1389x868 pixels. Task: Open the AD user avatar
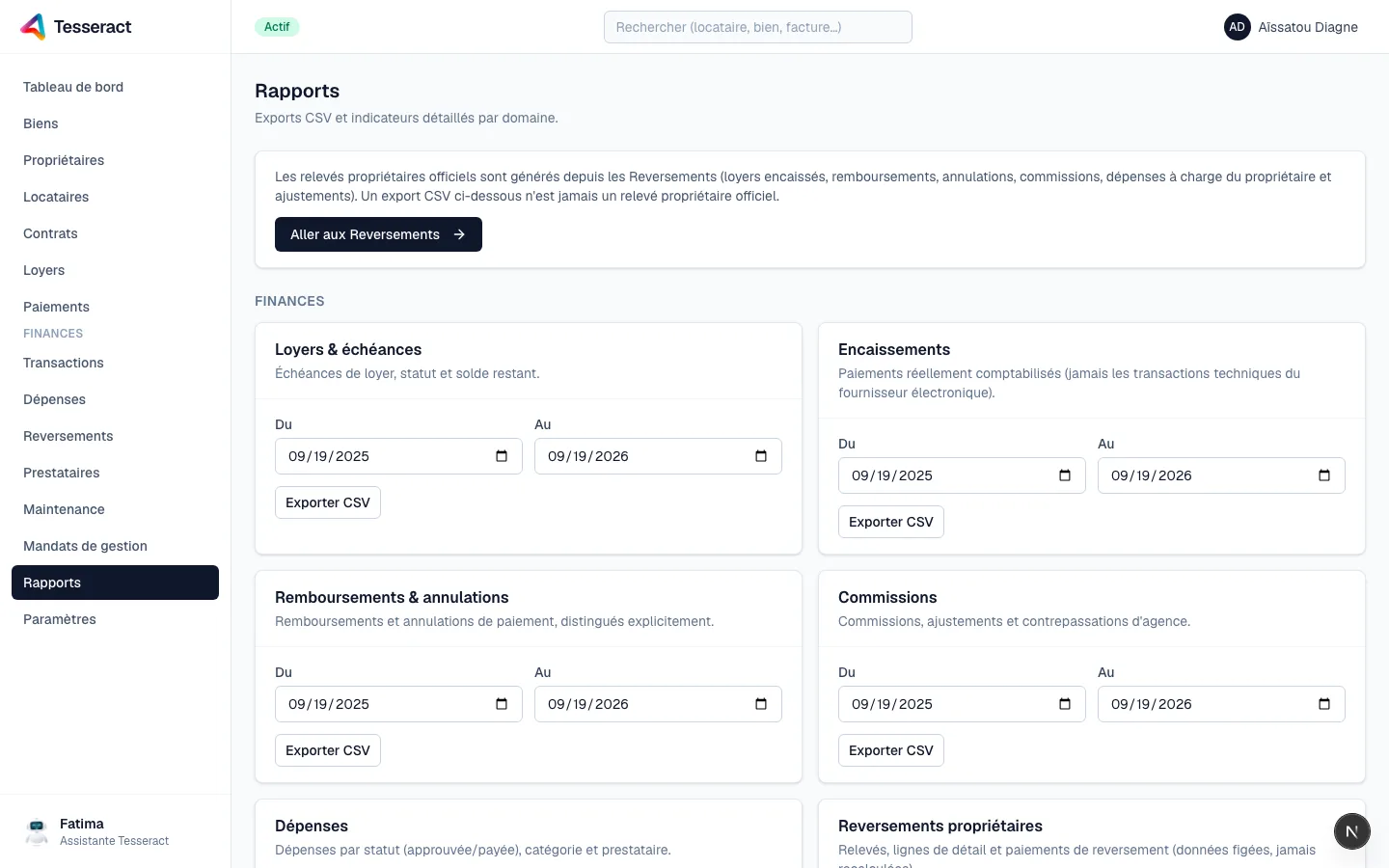click(1237, 27)
